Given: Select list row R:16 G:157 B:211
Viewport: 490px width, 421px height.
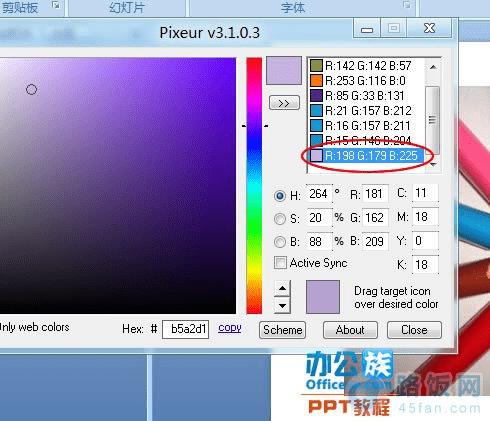Looking at the screenshot, I should pos(367,126).
